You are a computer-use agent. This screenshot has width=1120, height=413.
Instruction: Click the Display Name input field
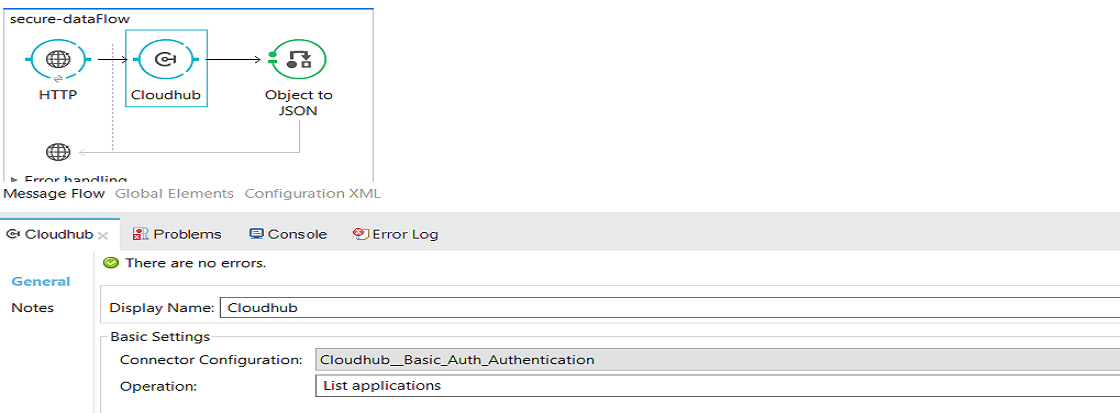click(669, 308)
